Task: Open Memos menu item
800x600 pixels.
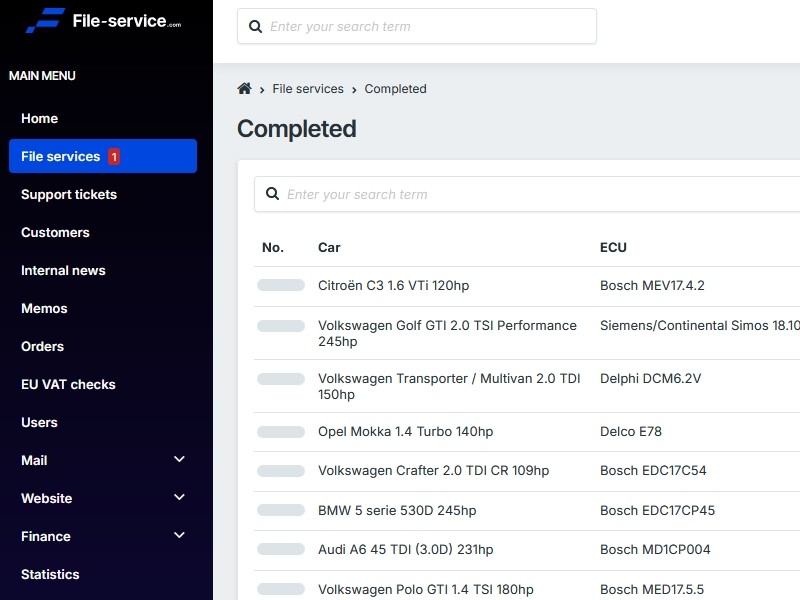Action: (44, 309)
